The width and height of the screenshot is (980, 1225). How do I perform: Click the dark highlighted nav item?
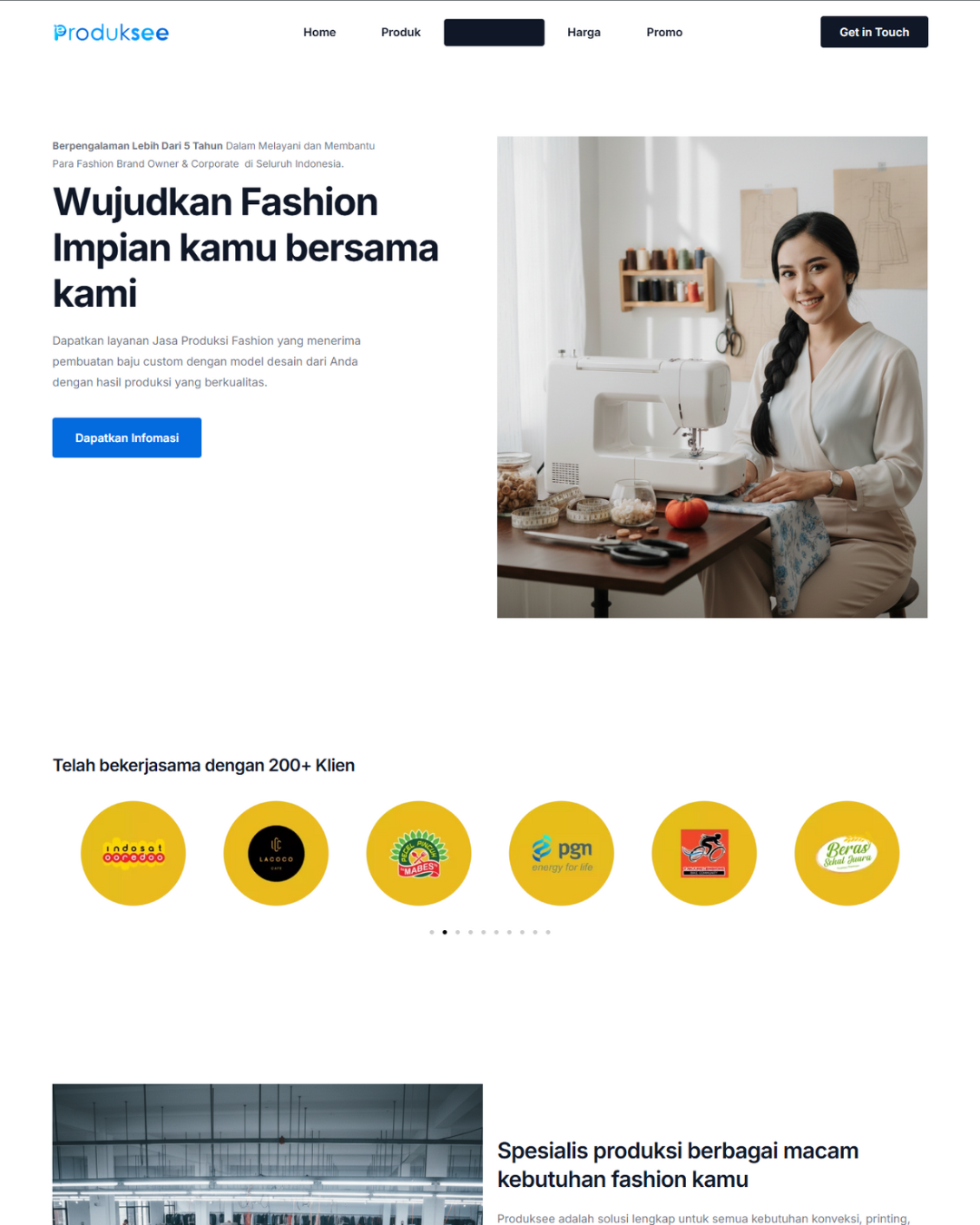click(494, 32)
